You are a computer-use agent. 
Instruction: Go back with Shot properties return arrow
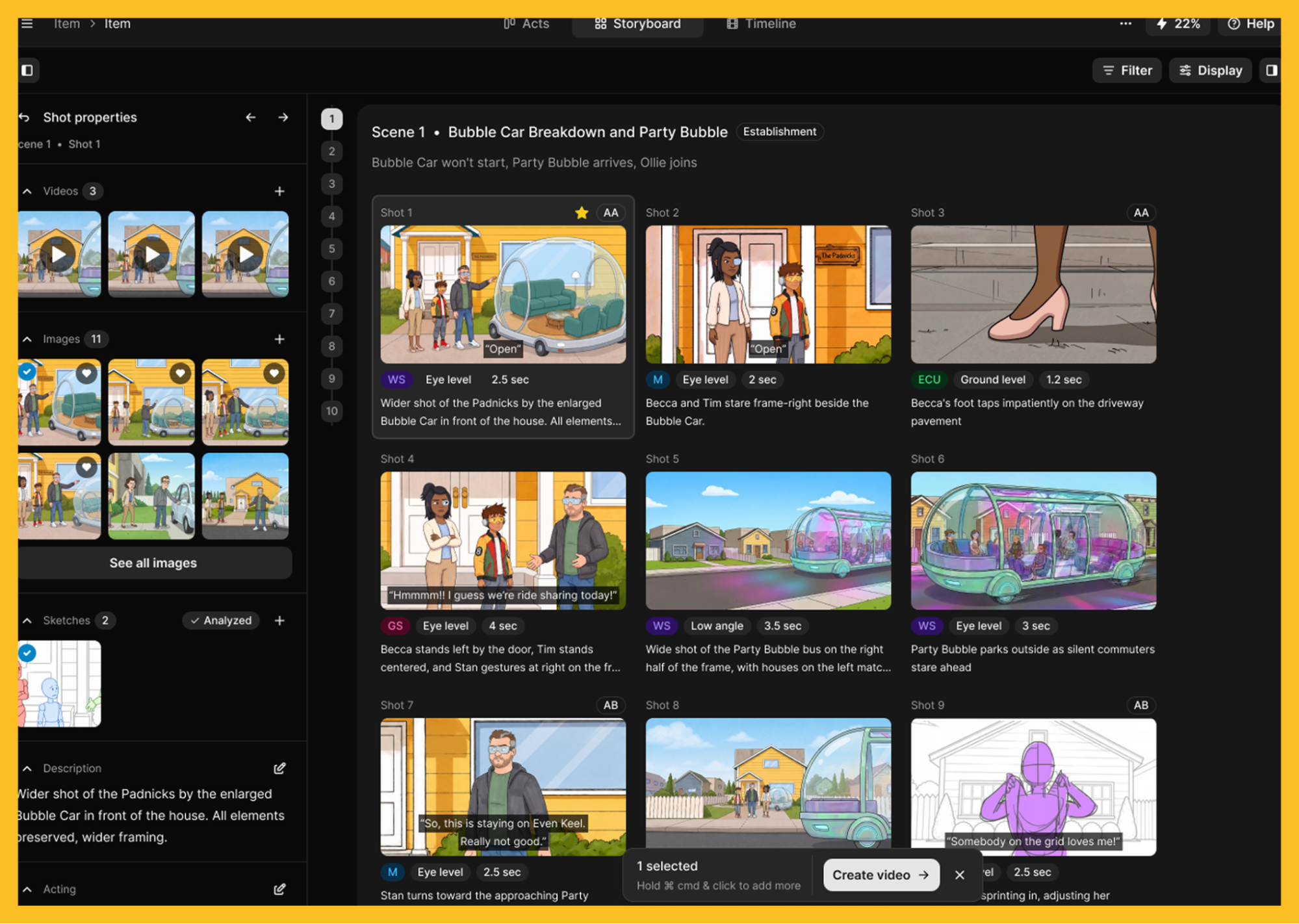tap(25, 118)
